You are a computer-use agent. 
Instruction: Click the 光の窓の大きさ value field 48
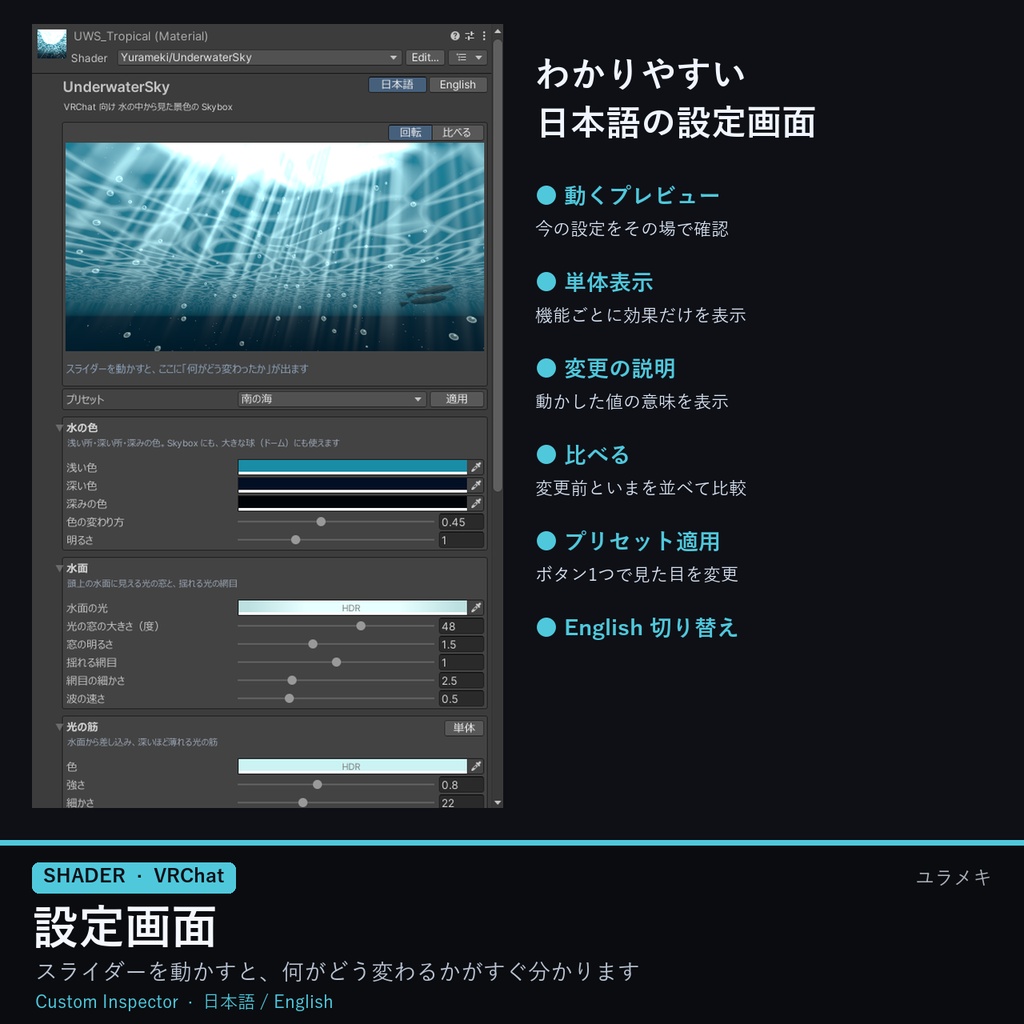point(461,626)
